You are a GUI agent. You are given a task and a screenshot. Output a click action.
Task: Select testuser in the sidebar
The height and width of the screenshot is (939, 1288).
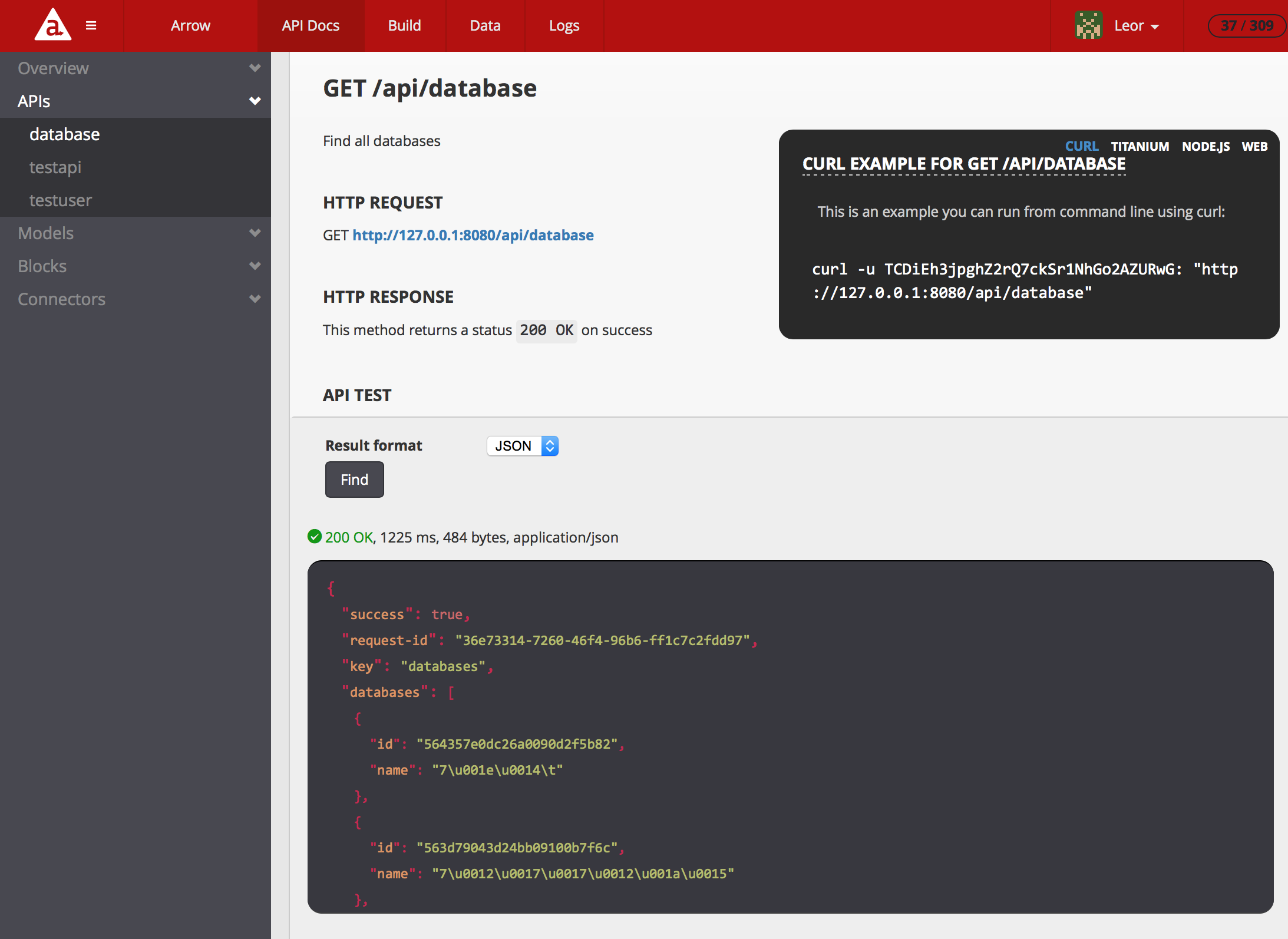[61, 200]
